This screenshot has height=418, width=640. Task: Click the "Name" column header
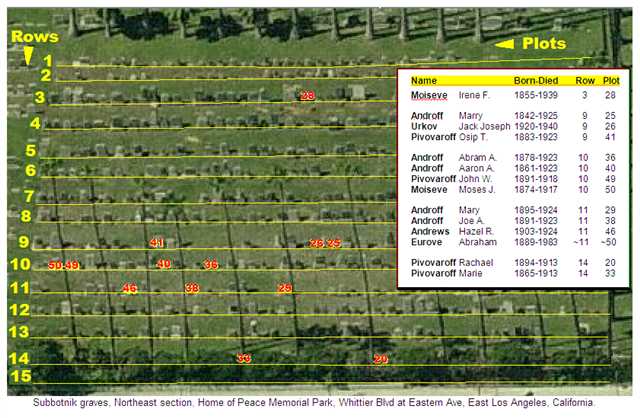(424, 80)
